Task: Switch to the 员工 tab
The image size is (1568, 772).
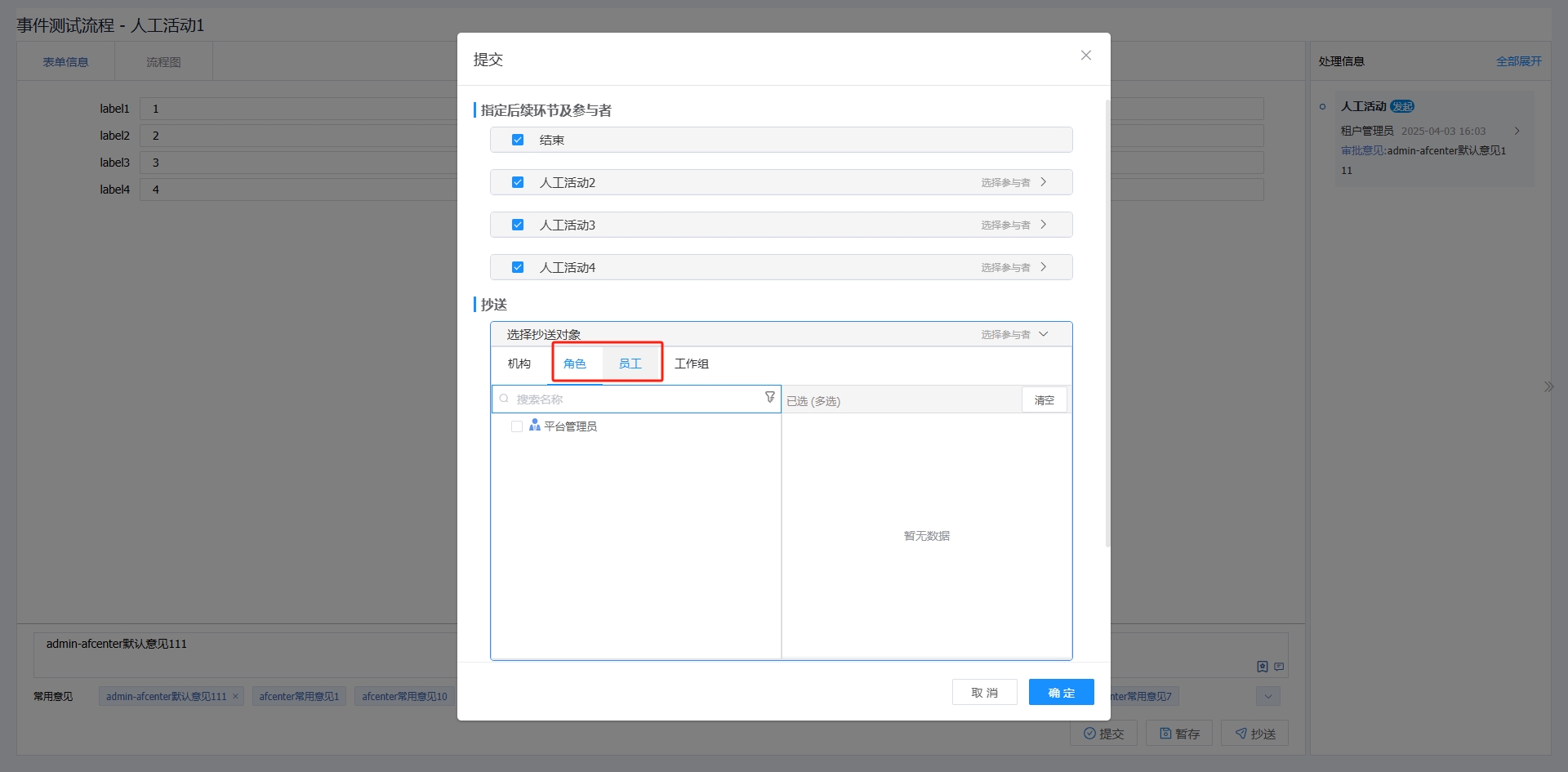Action: (630, 364)
